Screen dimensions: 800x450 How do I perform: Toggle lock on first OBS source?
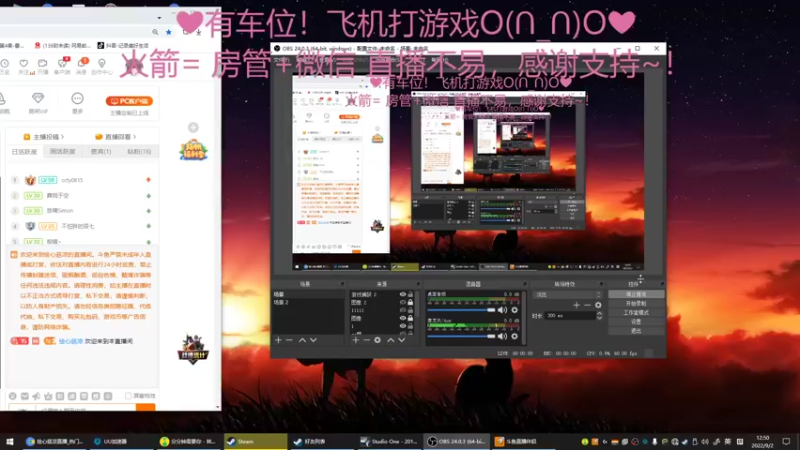[410, 294]
